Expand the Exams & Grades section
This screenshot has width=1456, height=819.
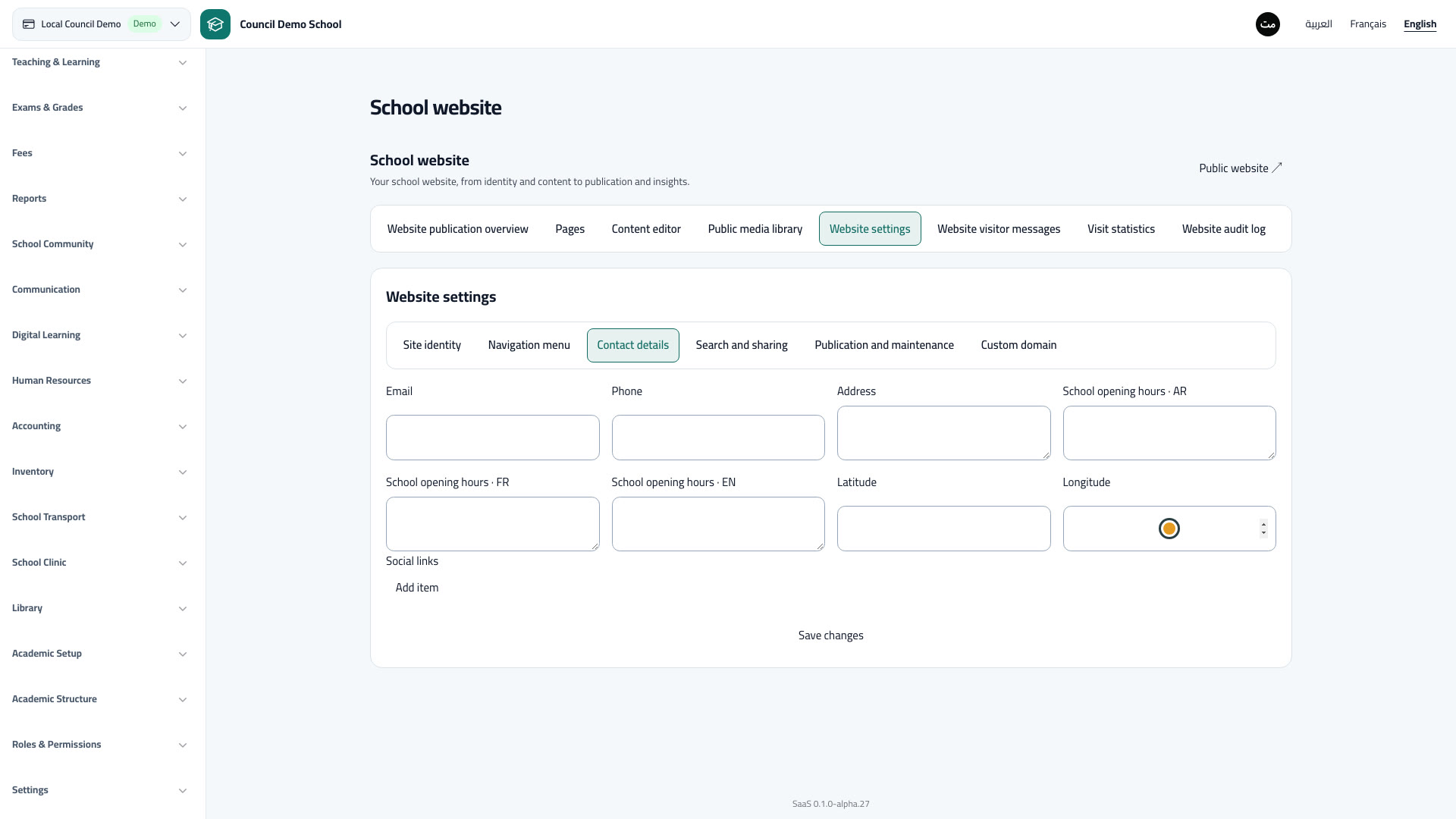point(99,108)
